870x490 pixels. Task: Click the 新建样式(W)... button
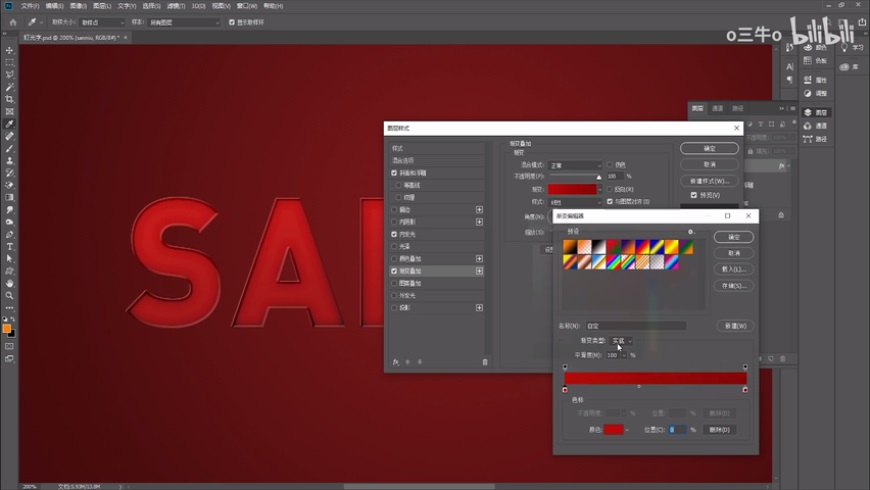click(709, 180)
